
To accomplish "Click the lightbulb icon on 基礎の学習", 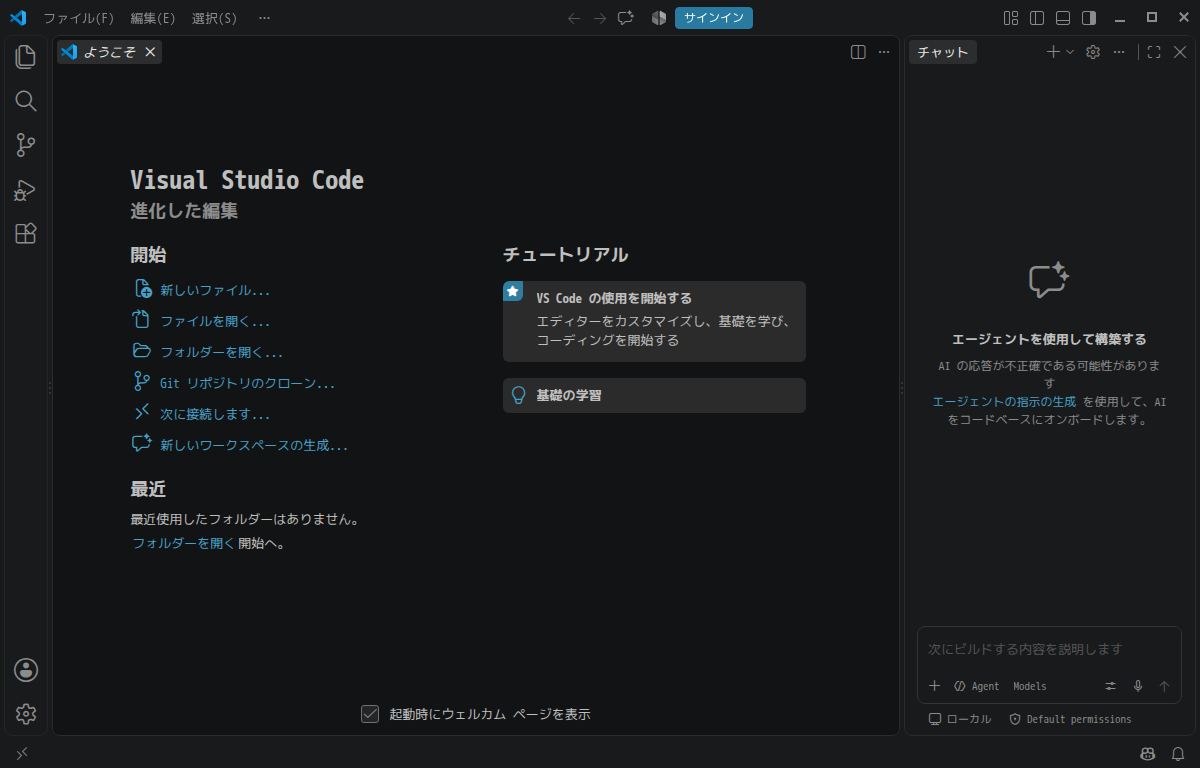I will click(518, 395).
